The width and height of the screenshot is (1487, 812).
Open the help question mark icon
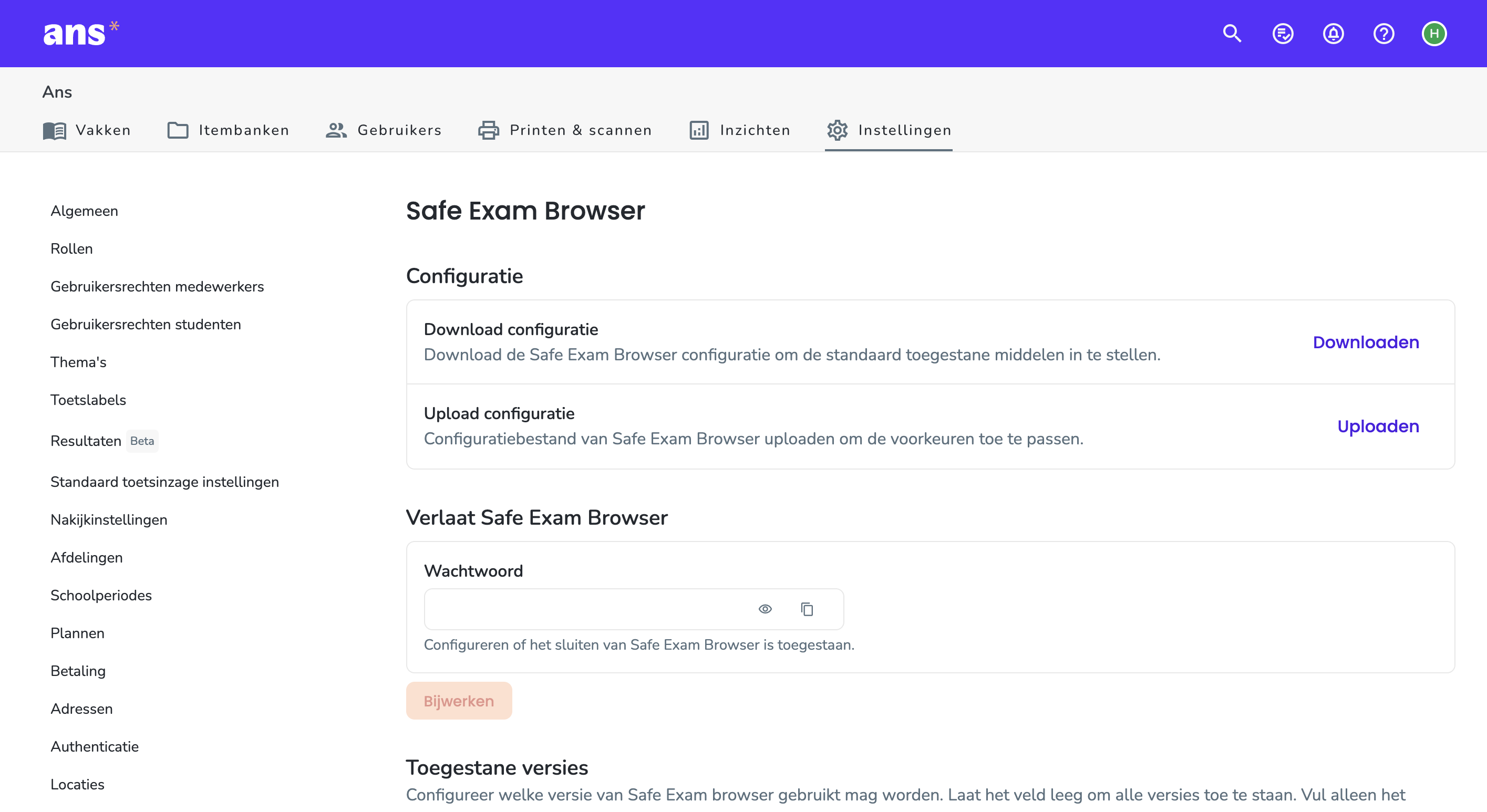1383,34
